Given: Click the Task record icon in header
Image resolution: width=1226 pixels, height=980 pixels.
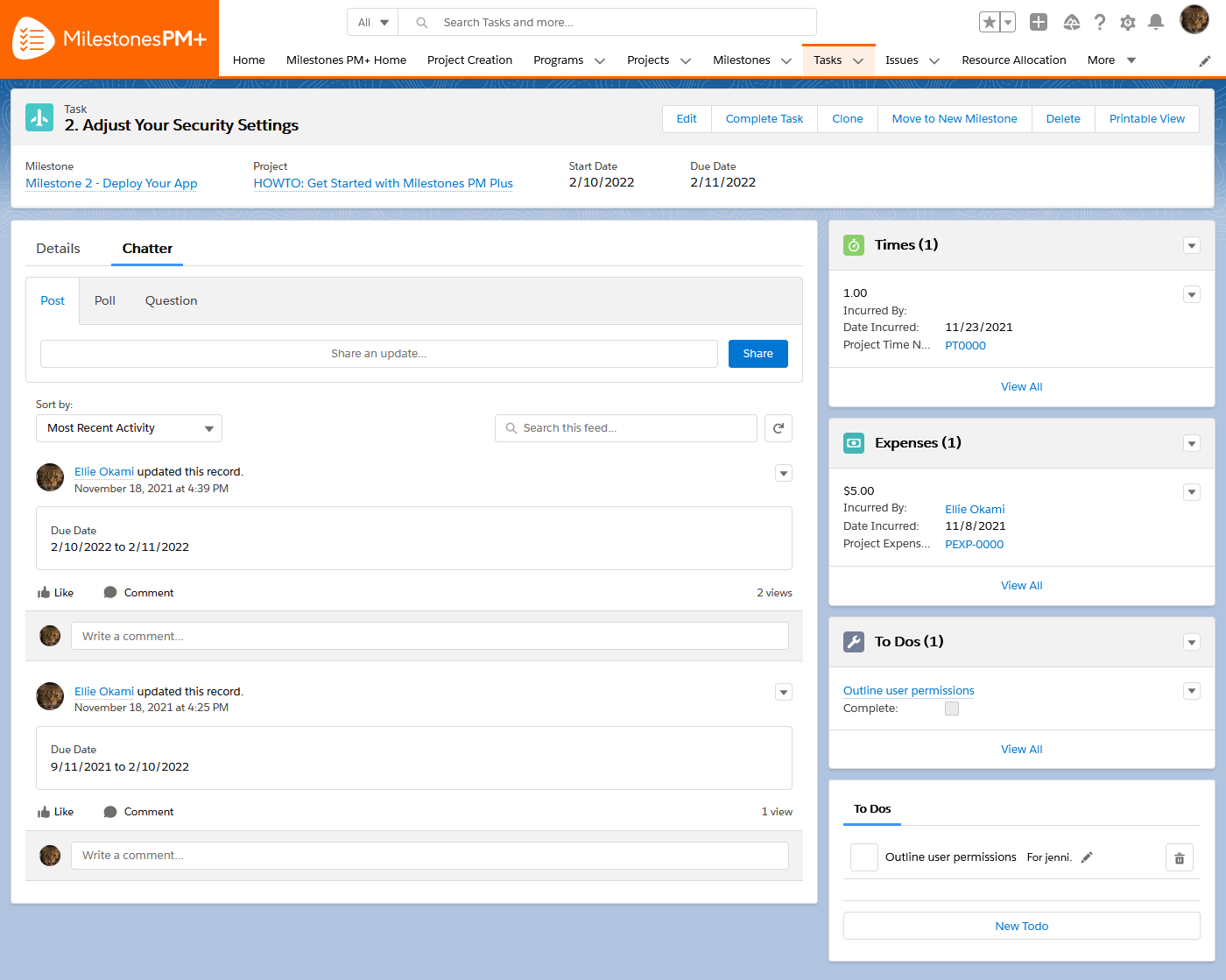Looking at the screenshot, I should (39, 117).
